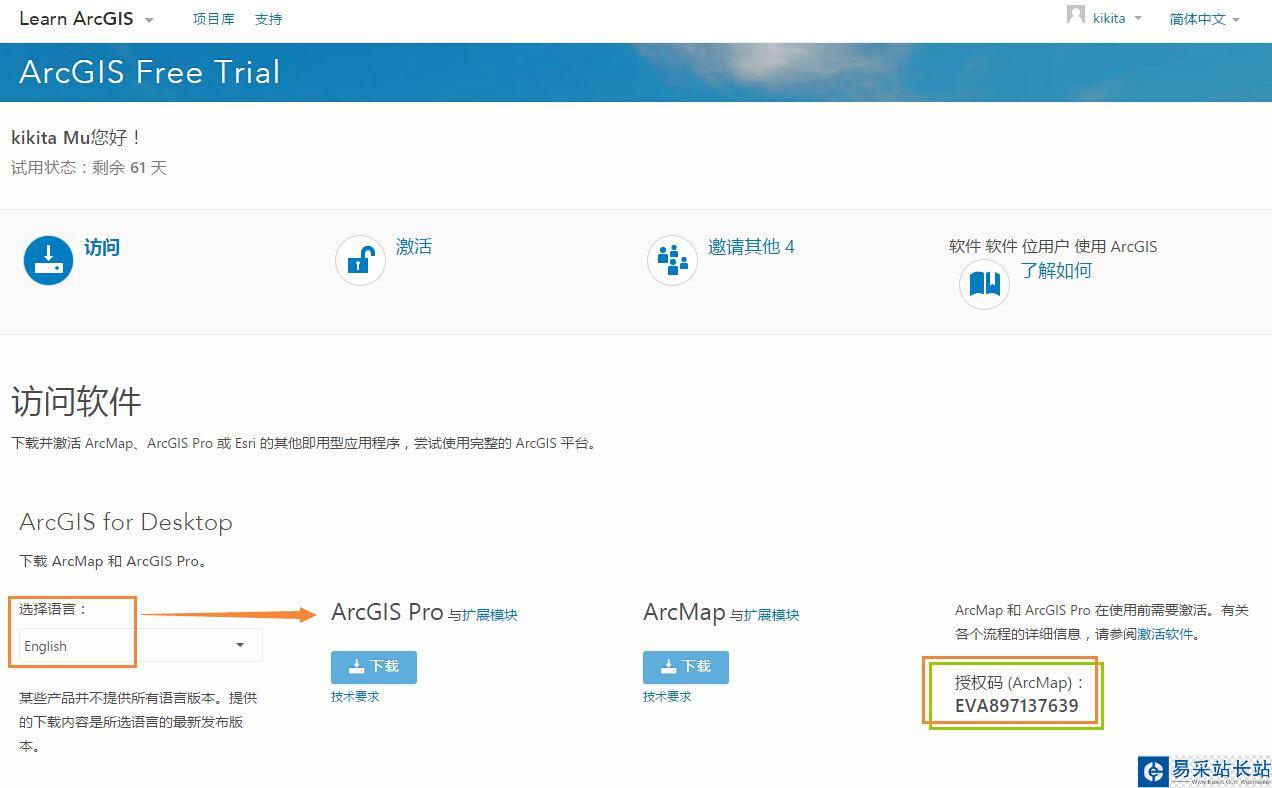Click the open book icon beside 了解如何

click(x=984, y=284)
